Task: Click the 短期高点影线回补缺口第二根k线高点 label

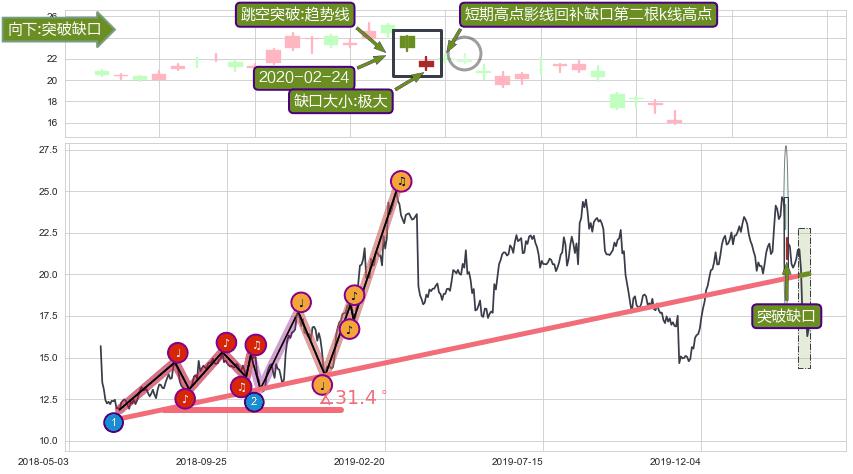Action: tap(589, 14)
